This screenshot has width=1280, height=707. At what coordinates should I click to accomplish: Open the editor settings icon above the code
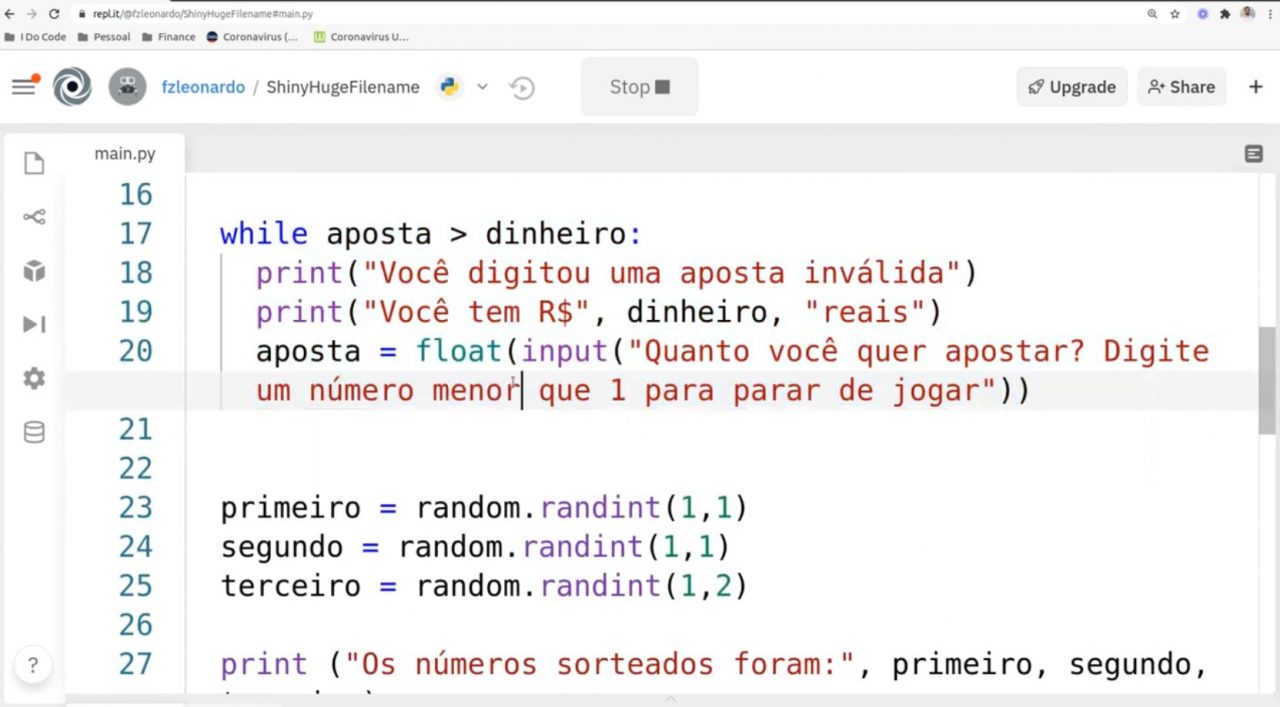pos(1253,153)
